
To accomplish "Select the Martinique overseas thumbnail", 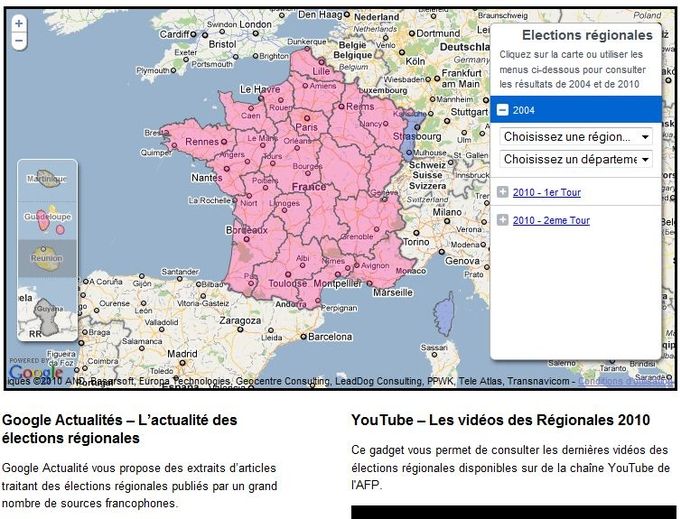I will pos(47,179).
